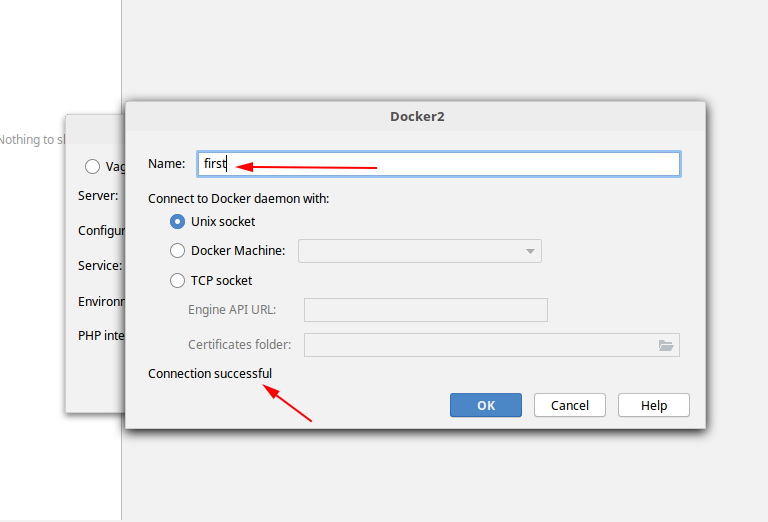Click the 'Connect to Docker daemon with:' label
Screen dimensions: 768x522
pos(239,199)
